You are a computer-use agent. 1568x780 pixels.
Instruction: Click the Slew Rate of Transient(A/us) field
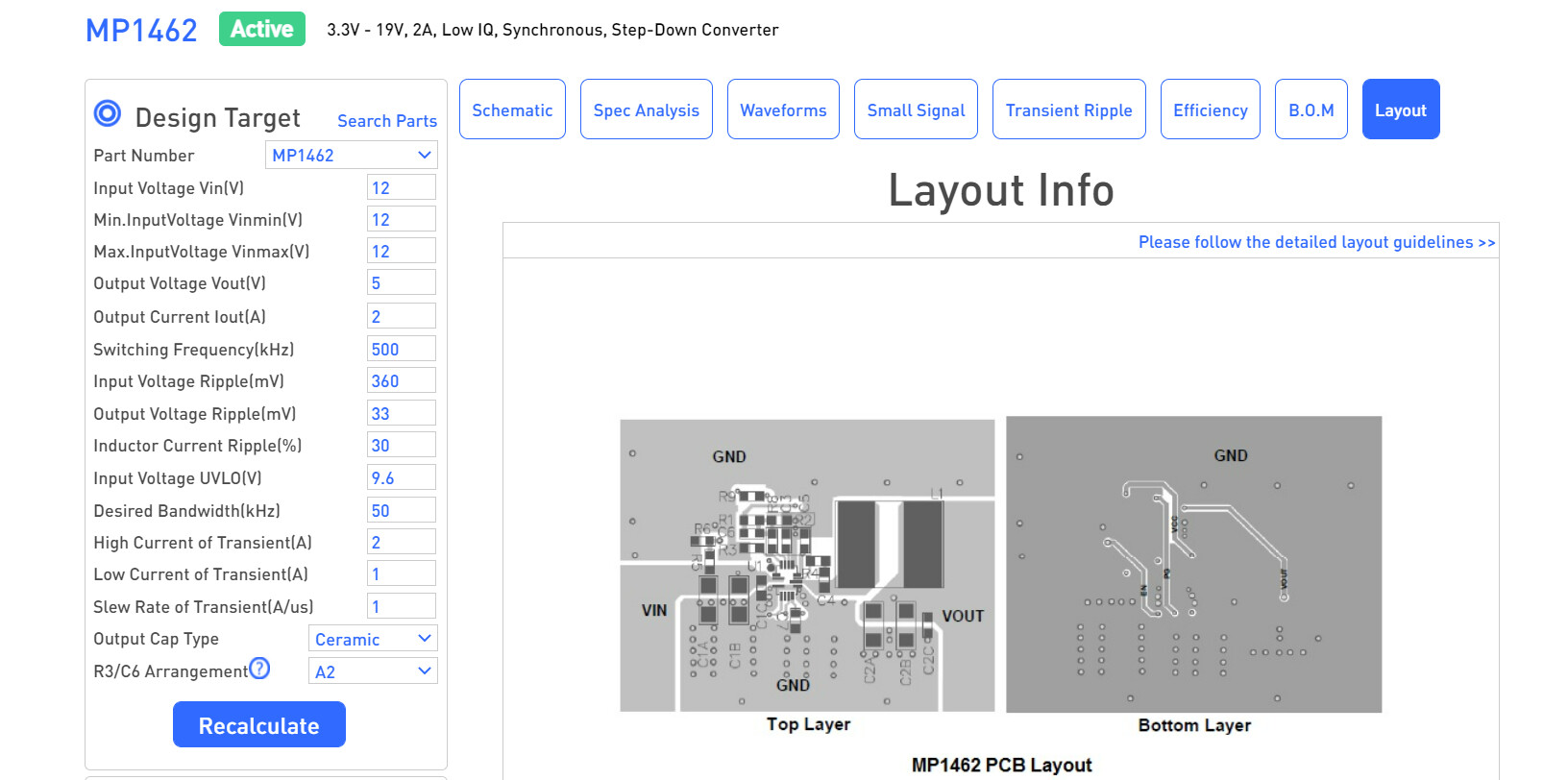[x=402, y=606]
